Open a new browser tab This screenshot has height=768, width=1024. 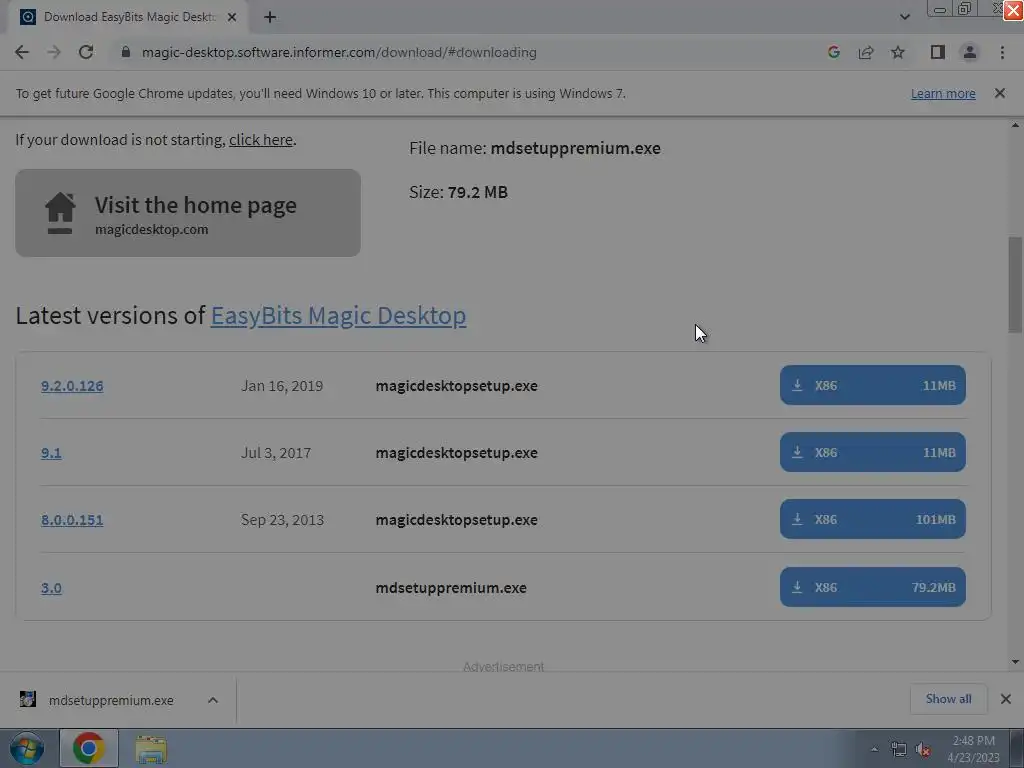(x=270, y=17)
